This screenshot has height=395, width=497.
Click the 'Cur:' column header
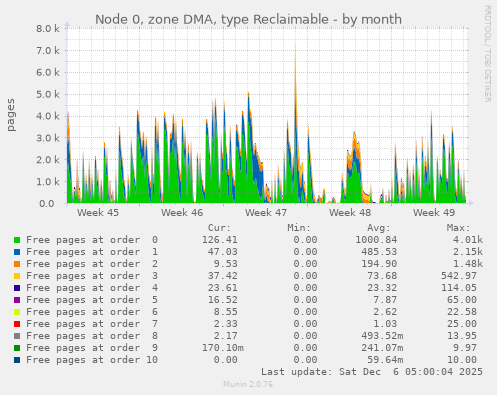219,228
